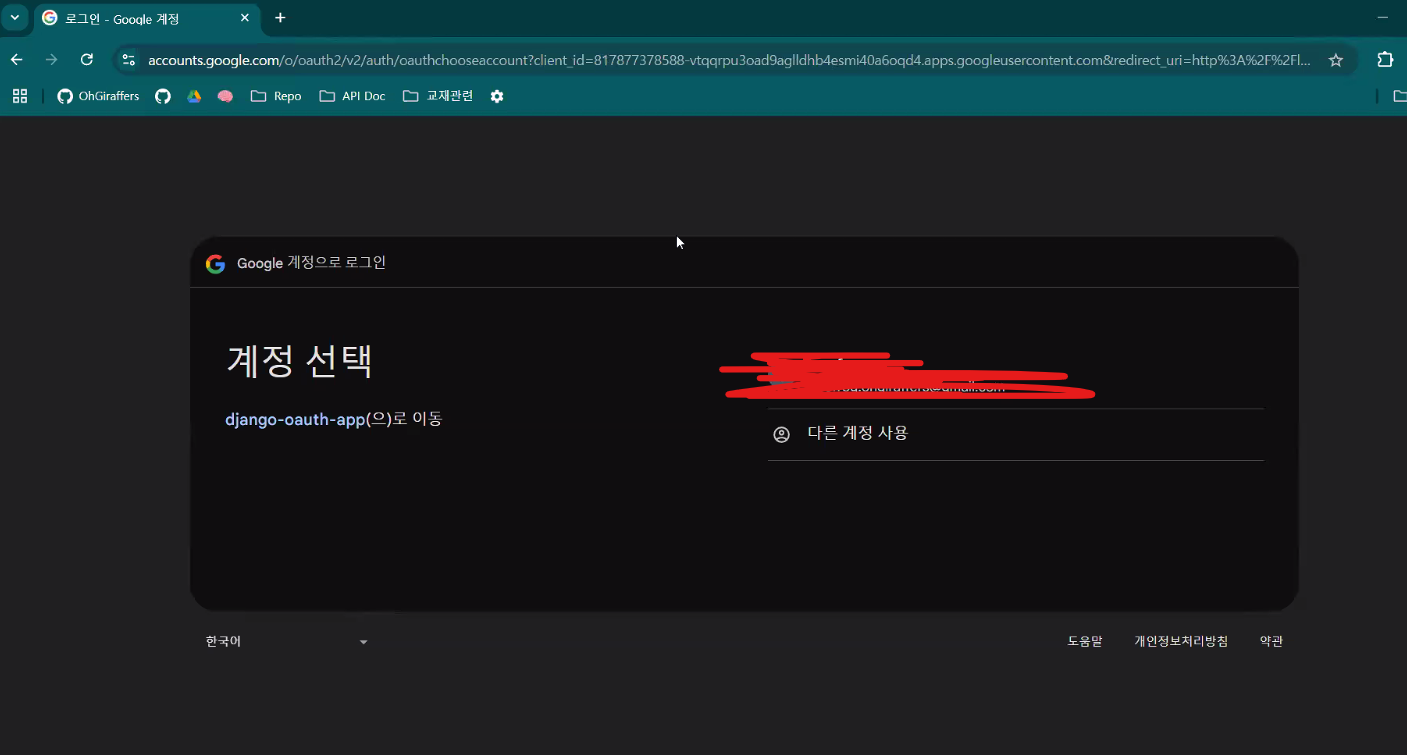Viewport: 1407px width, 755px height.
Task: Select 다른 계정 사용 option
Action: click(1015, 434)
